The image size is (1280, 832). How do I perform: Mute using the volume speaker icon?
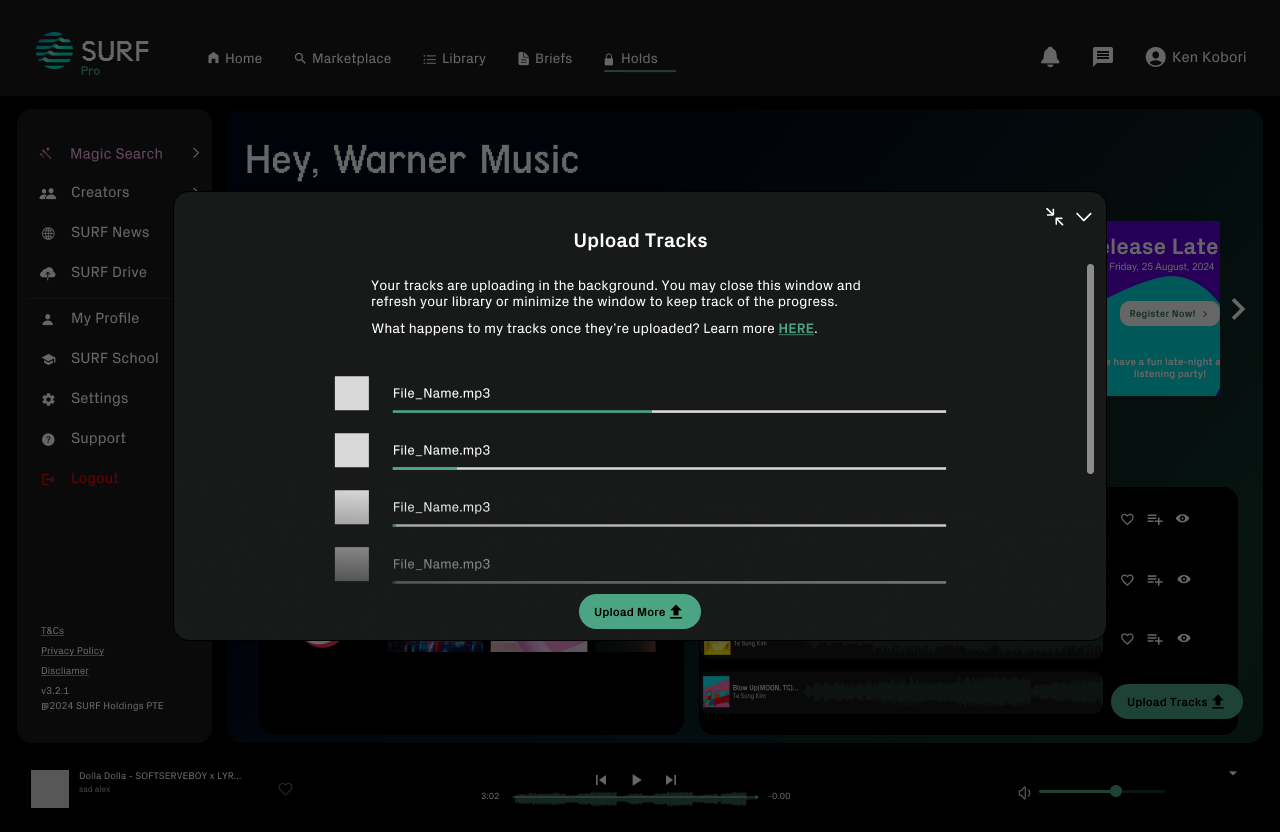1024,793
